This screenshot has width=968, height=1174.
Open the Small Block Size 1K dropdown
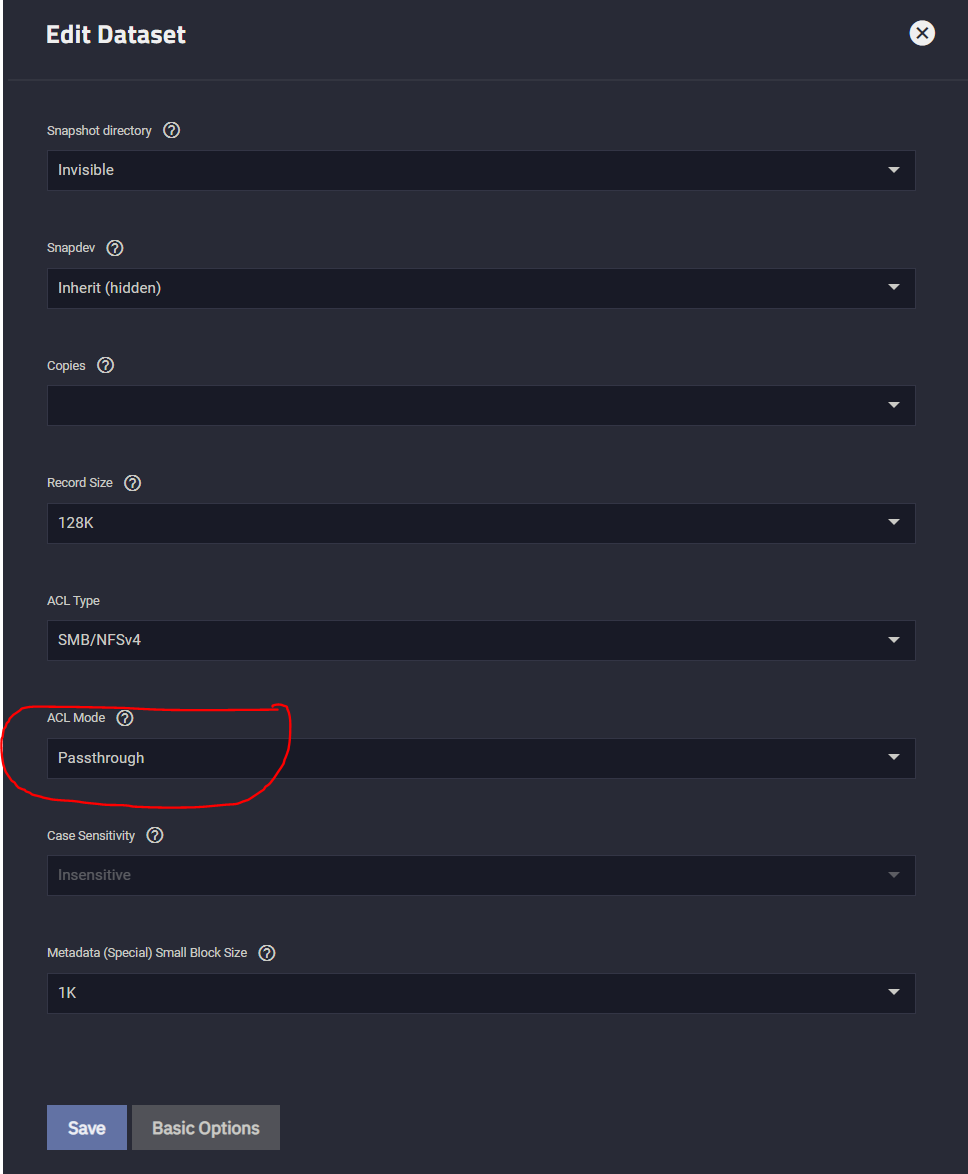pos(481,994)
